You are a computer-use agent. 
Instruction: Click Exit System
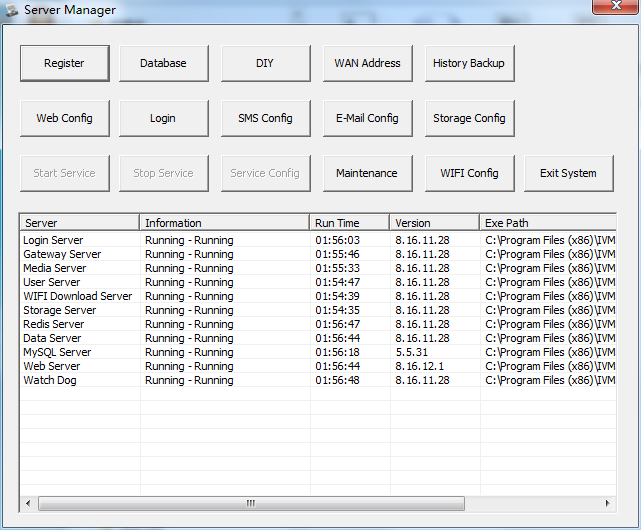click(568, 173)
